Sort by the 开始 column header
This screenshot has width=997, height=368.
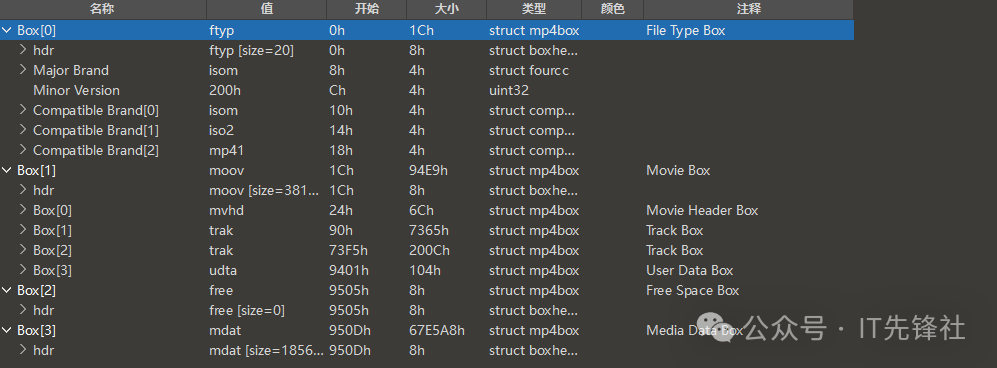[366, 9]
